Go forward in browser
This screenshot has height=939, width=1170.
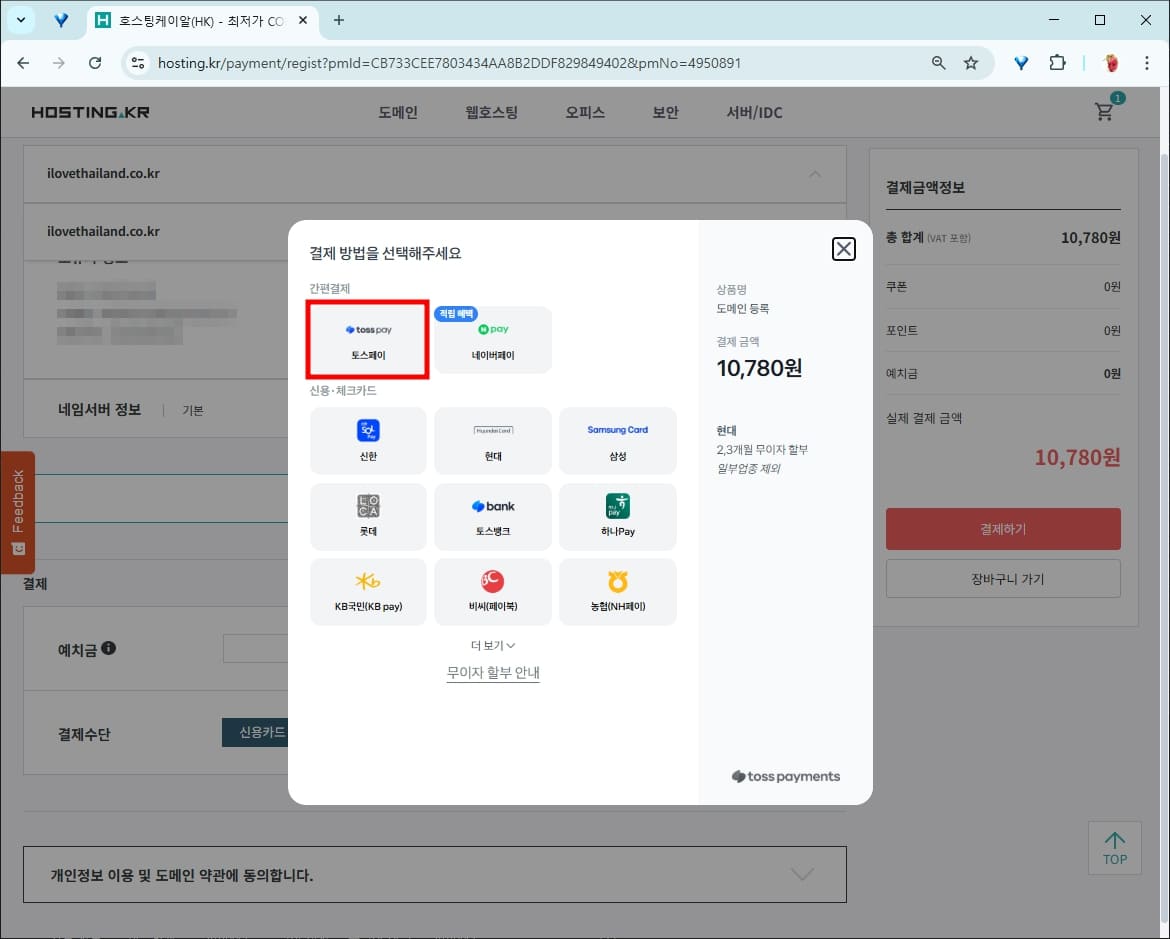pyautogui.click(x=59, y=63)
